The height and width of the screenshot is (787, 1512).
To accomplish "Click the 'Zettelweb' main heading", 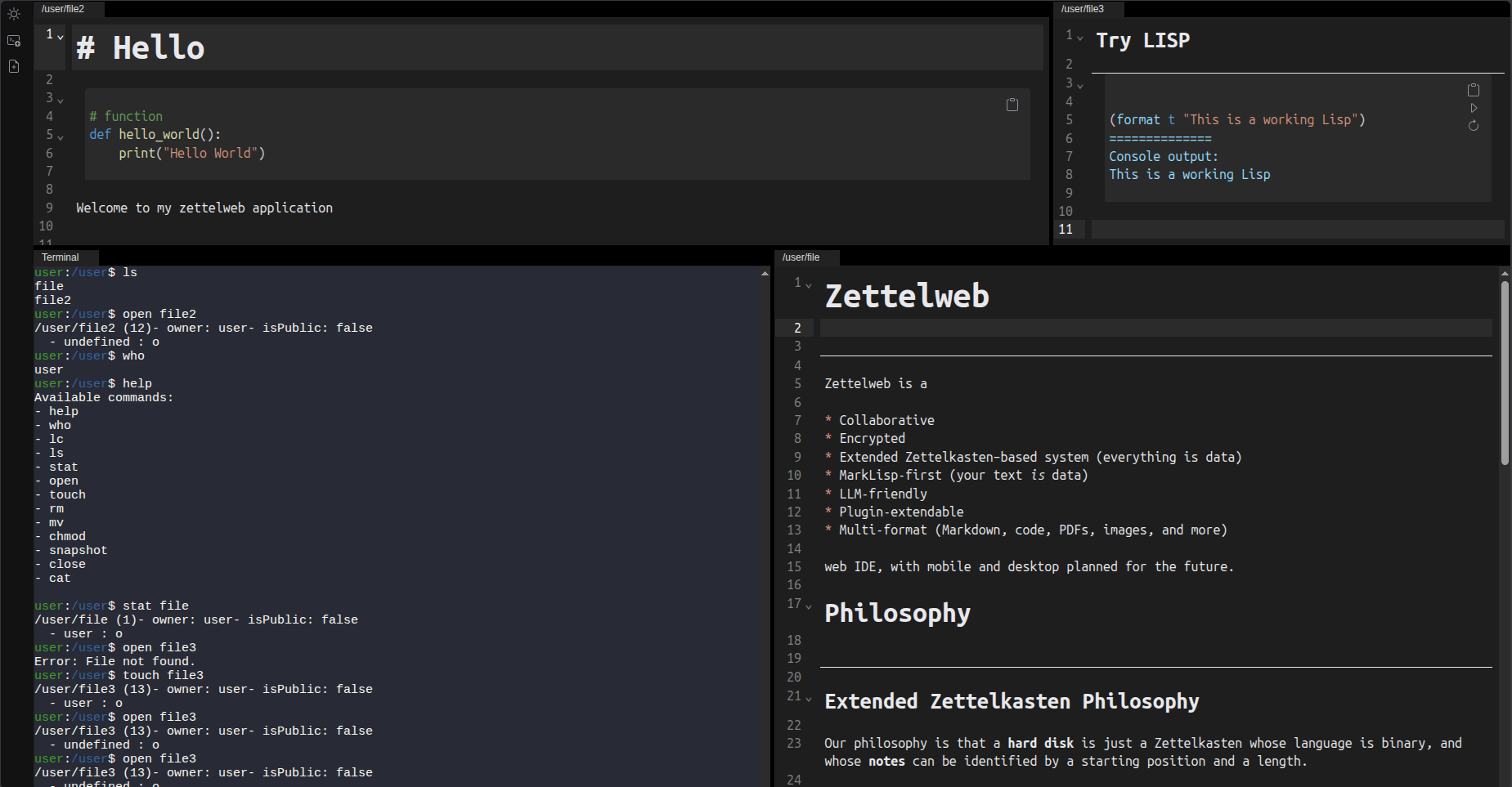I will 907,296.
